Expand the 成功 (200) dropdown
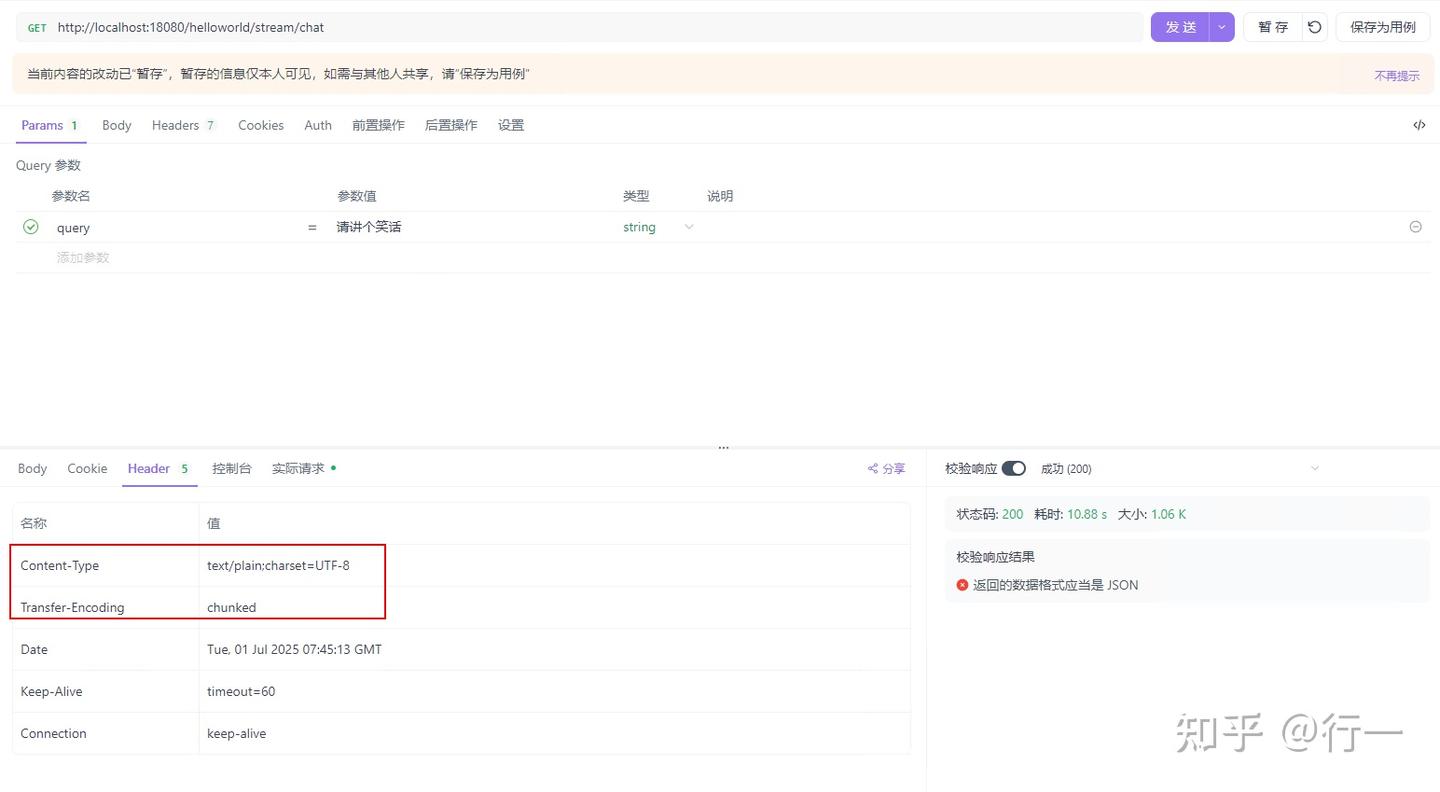Screen dimensions: 1440x792 (x=1314, y=468)
